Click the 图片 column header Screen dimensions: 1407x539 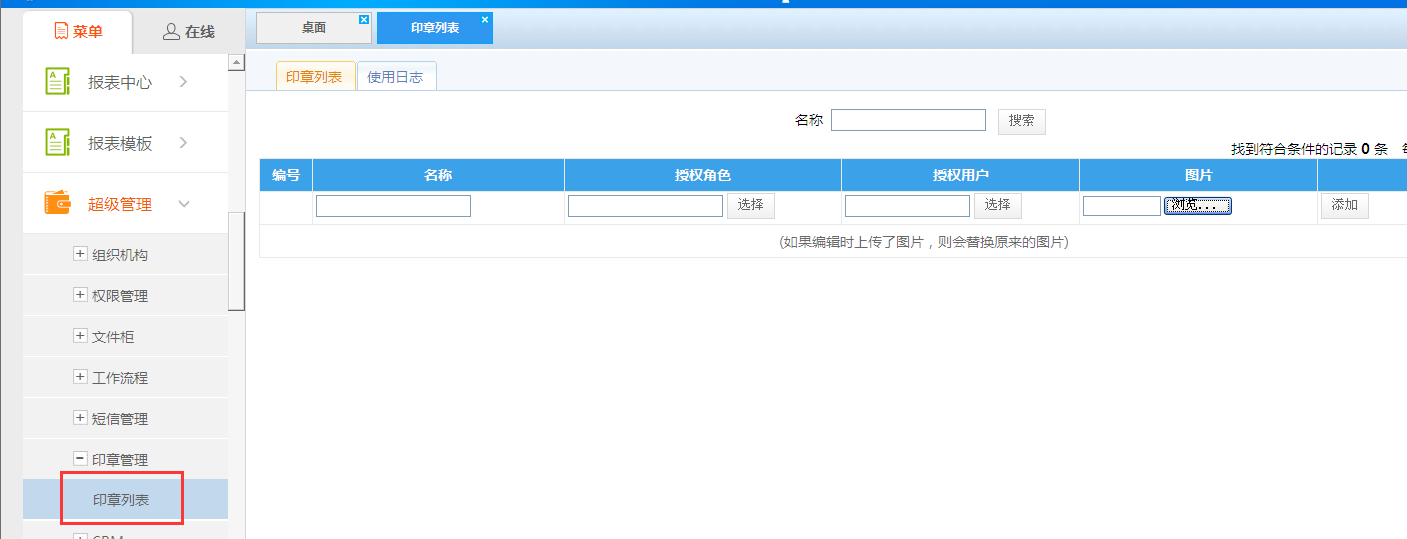(1199, 175)
